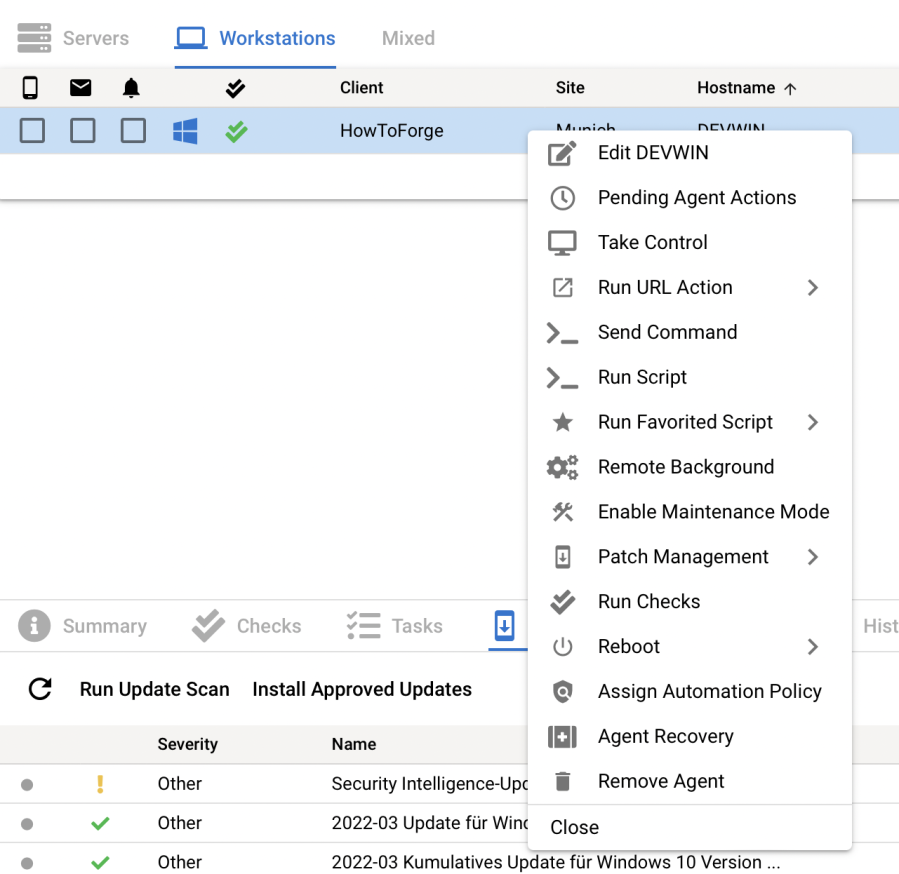Viewport: 899px width, 874px height.
Task: Sort the table by Hostname column header
Action: tap(736, 88)
